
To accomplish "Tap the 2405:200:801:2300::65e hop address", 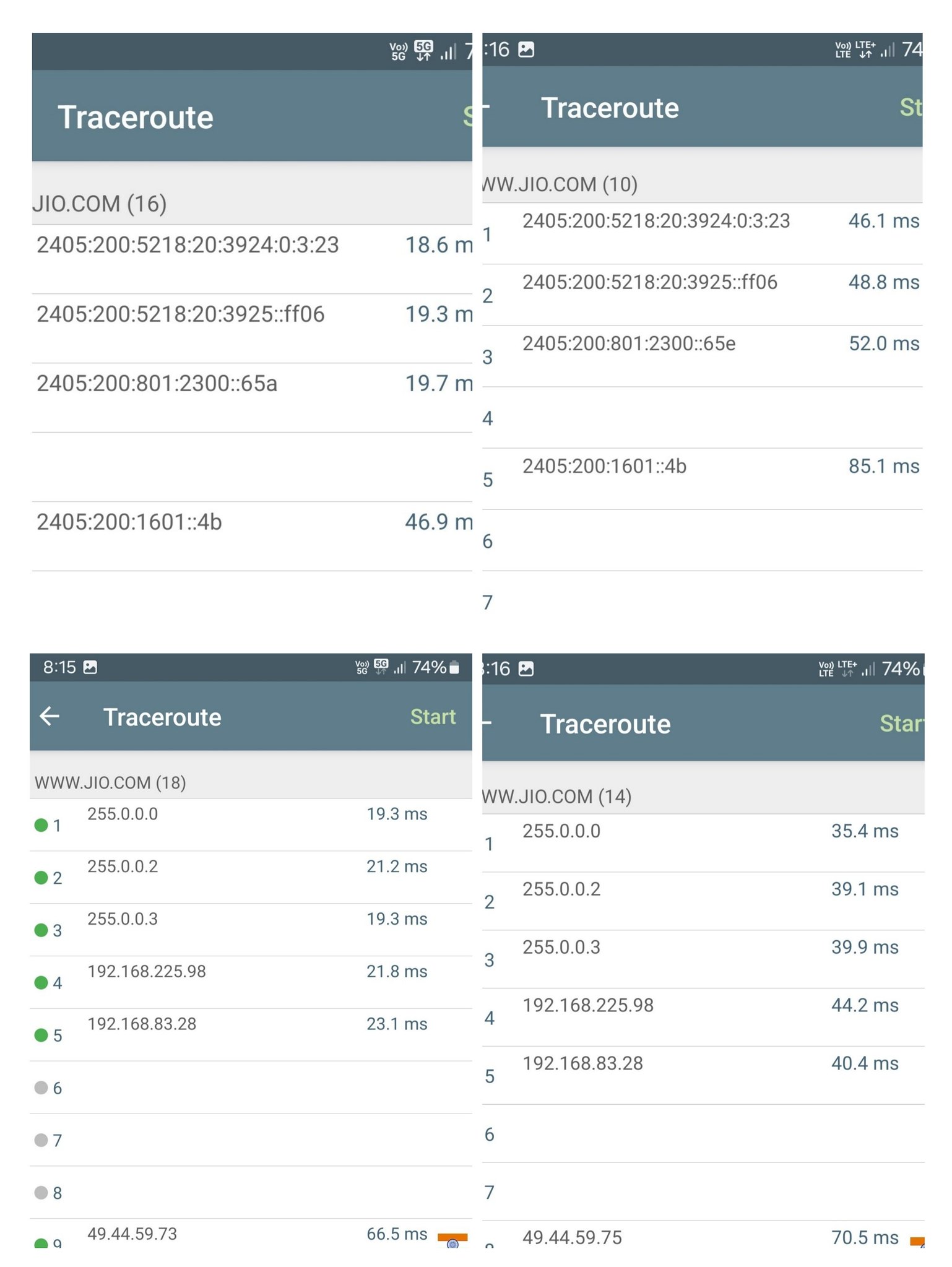I will (x=629, y=344).
